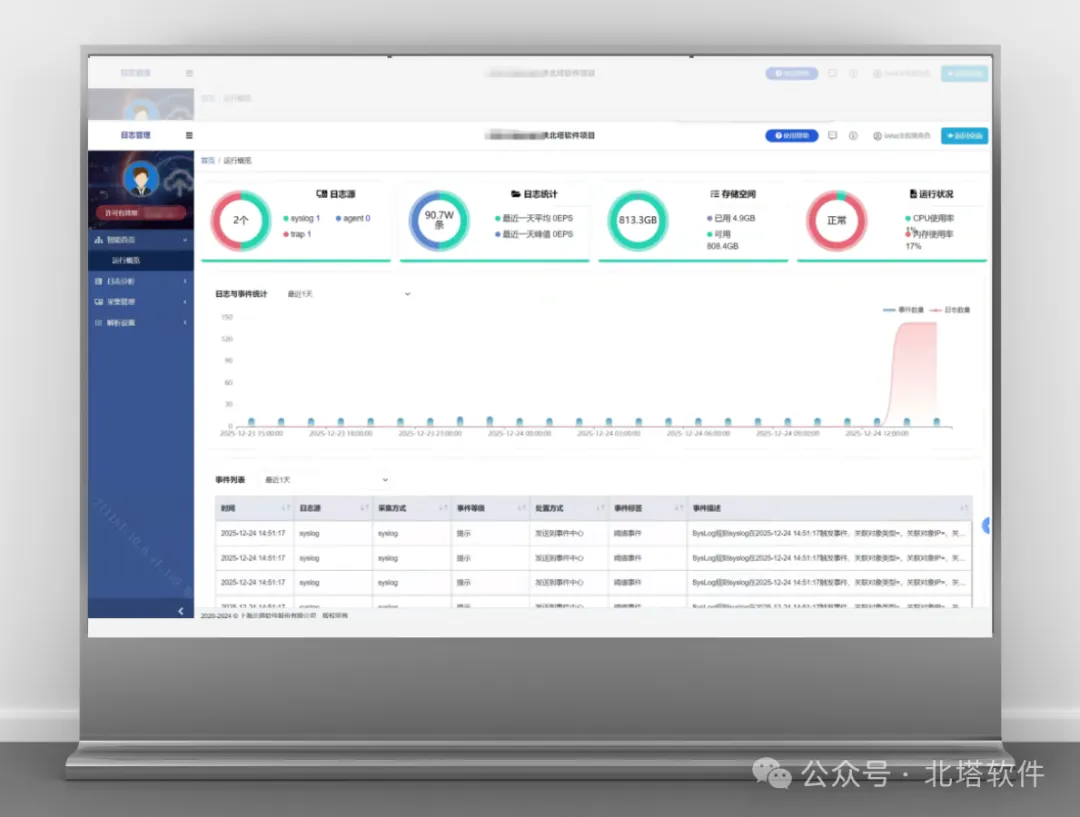1080x817 pixels.
Task: Toggle the 事件数量 series in chart legend
Action: point(904,310)
